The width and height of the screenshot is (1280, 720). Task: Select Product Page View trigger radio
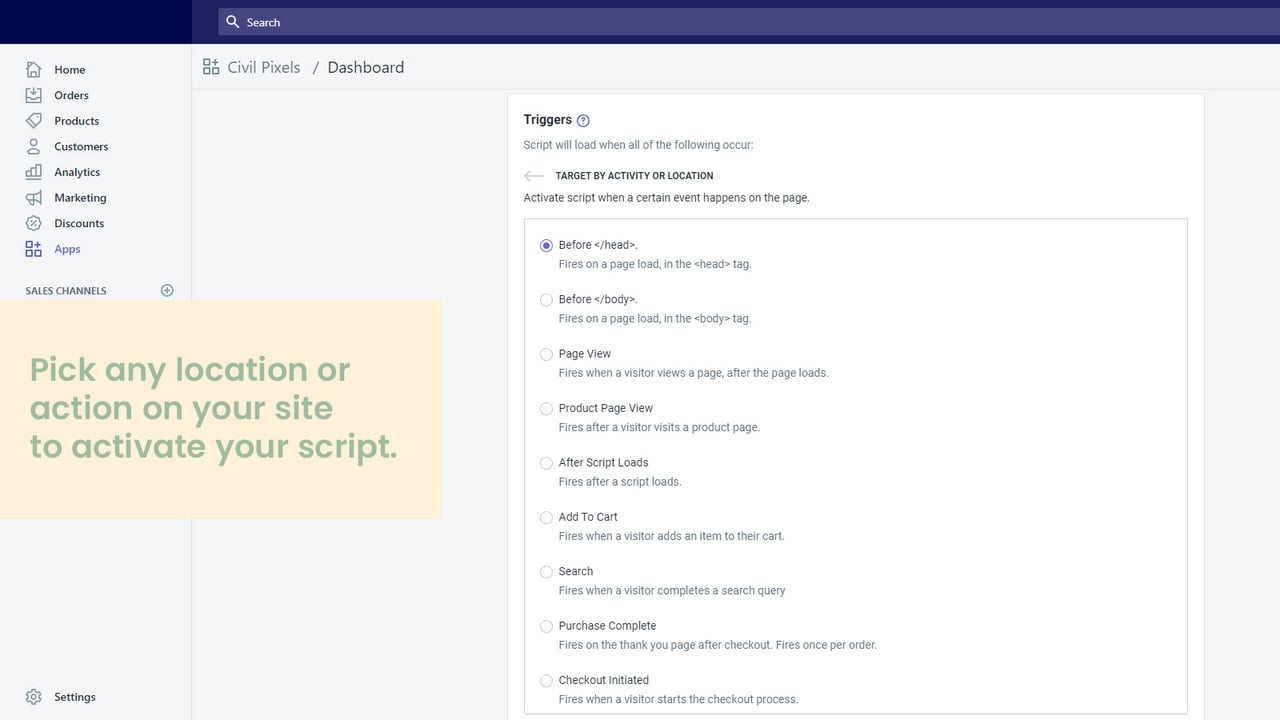click(546, 409)
